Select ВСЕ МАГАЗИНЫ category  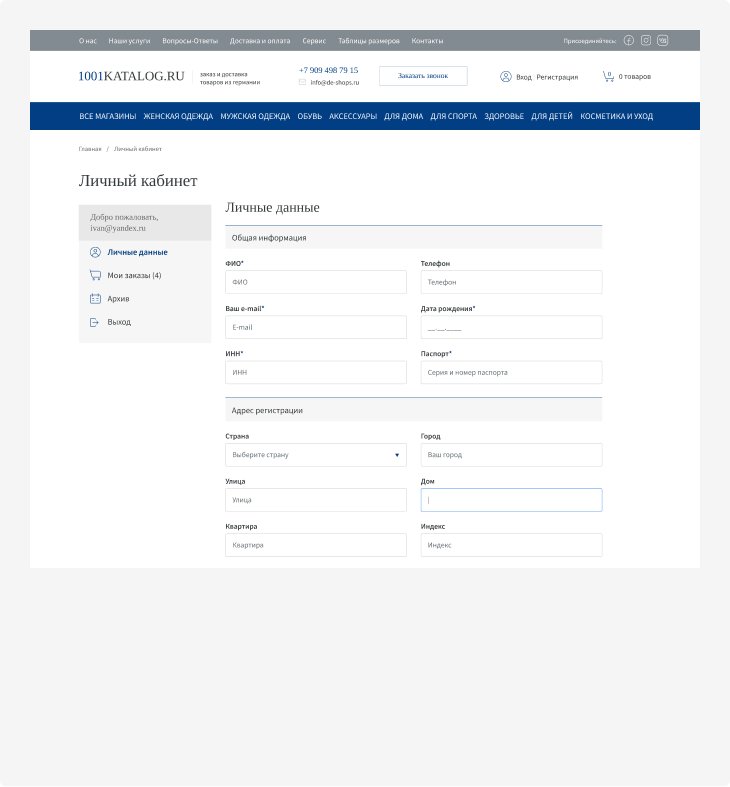[108, 116]
